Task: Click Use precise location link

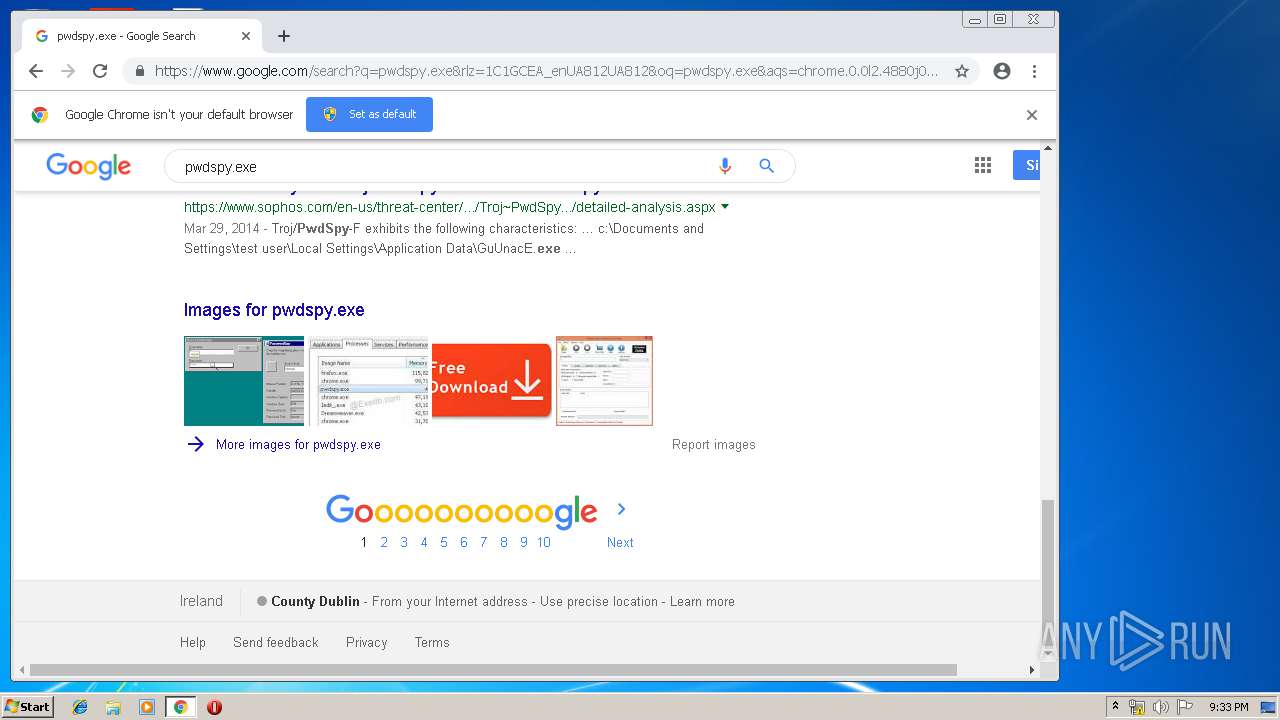Action: click(x=599, y=602)
